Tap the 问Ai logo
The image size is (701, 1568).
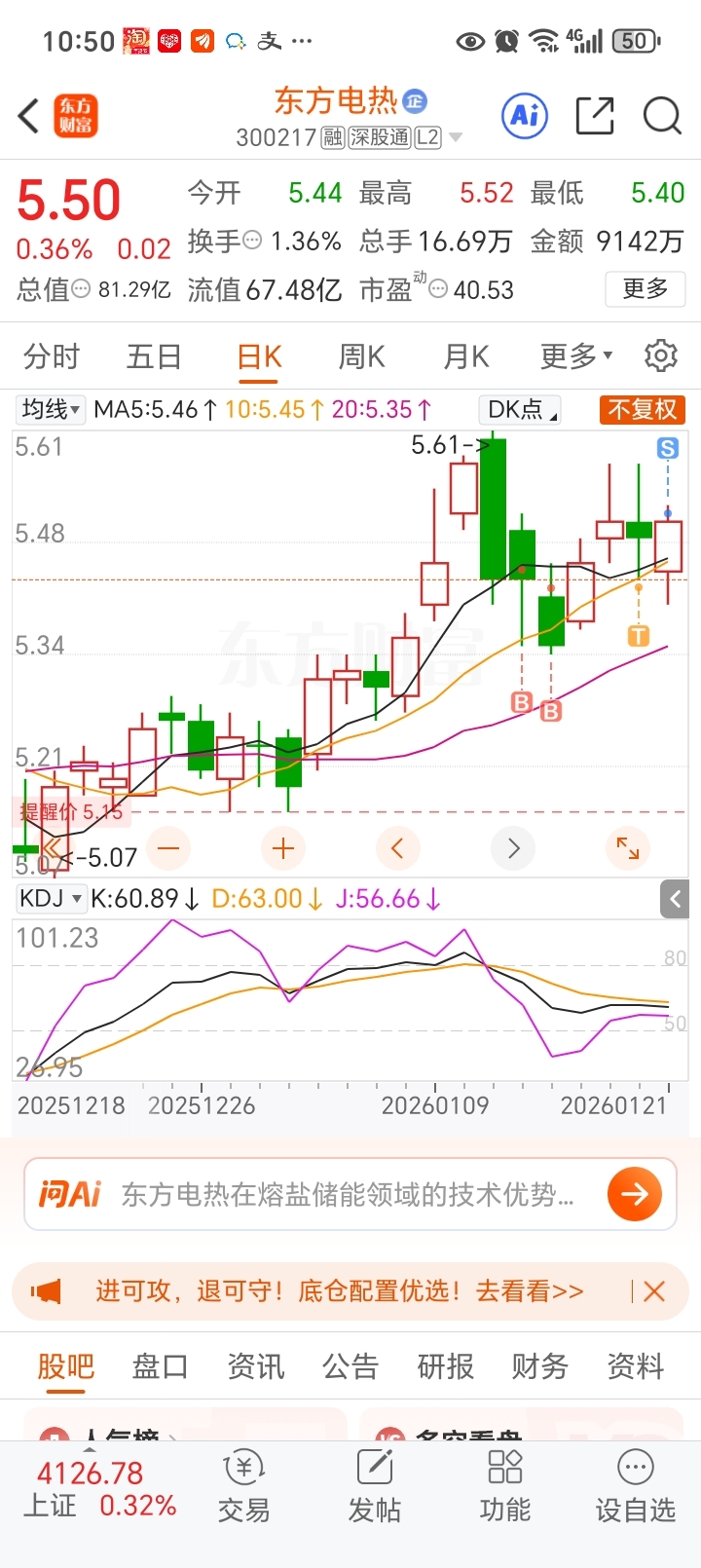click(x=70, y=1194)
